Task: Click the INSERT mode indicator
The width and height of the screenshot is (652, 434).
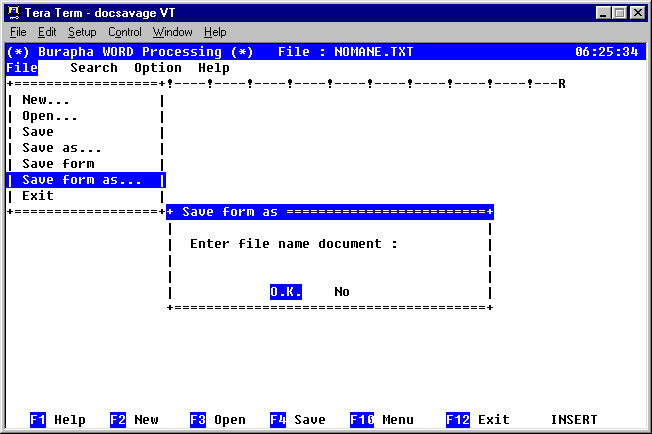Action: pos(574,420)
